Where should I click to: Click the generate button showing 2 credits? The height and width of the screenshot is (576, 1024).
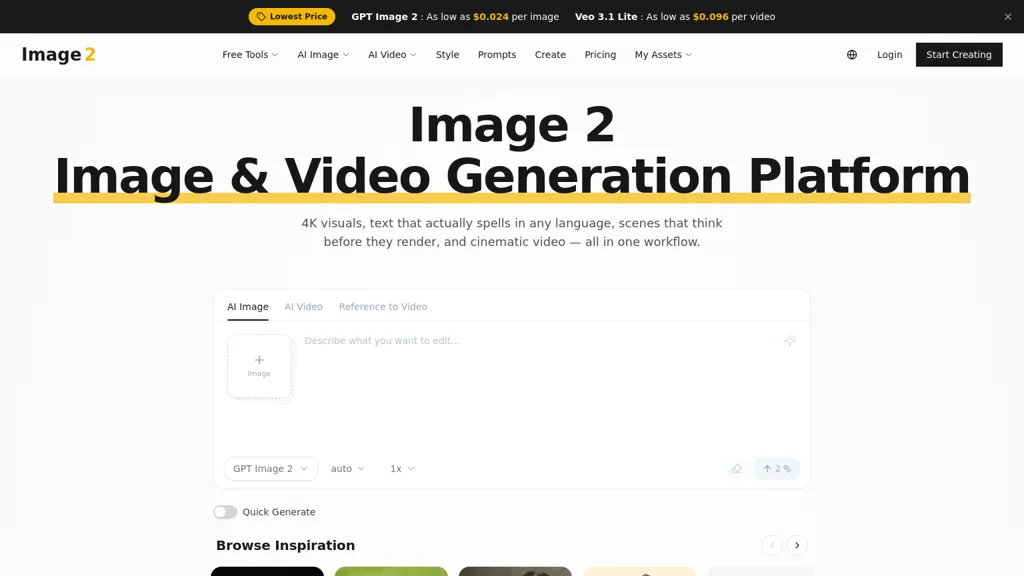click(x=777, y=469)
